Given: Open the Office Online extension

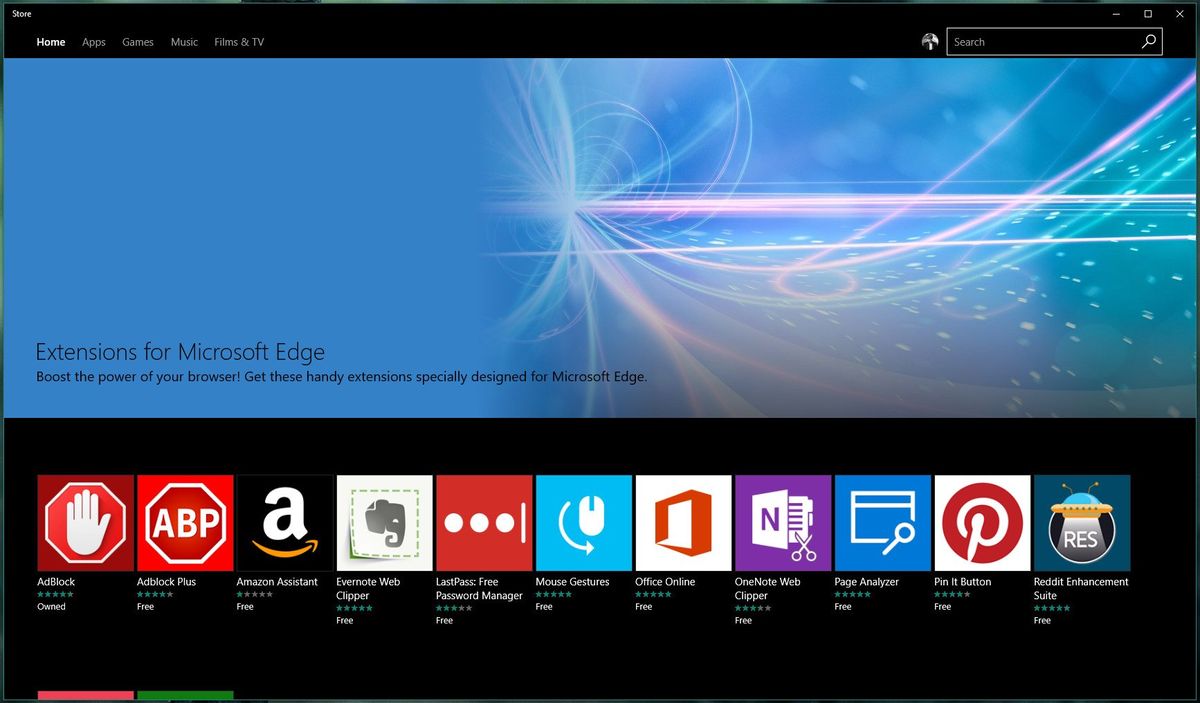Looking at the screenshot, I should (683, 522).
